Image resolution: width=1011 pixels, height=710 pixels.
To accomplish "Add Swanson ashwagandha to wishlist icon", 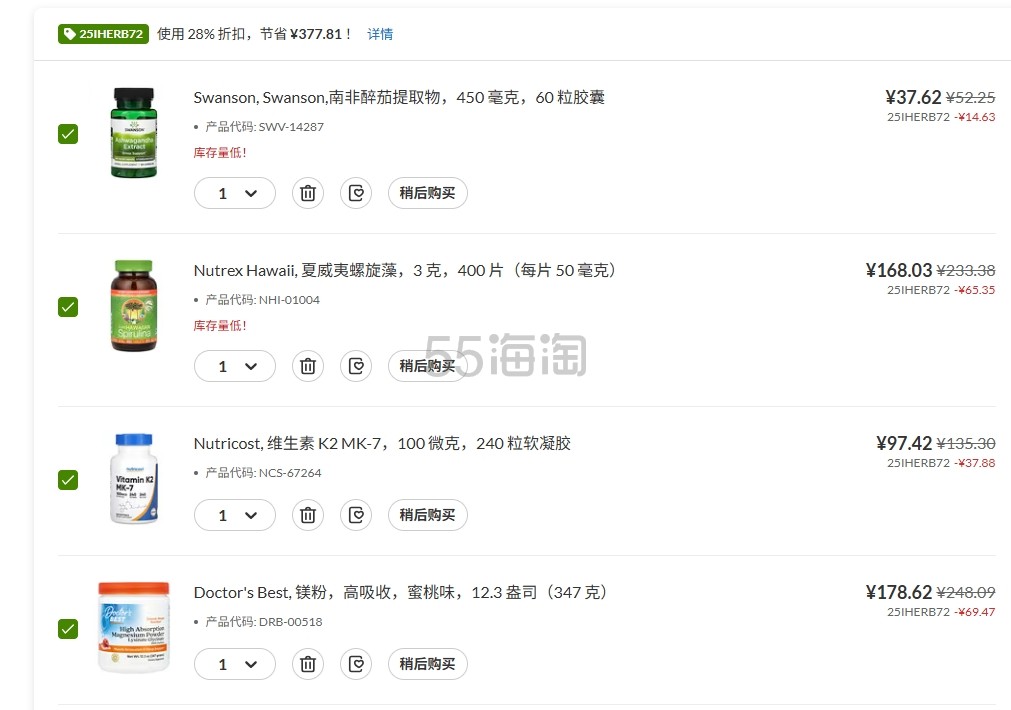I will [356, 193].
